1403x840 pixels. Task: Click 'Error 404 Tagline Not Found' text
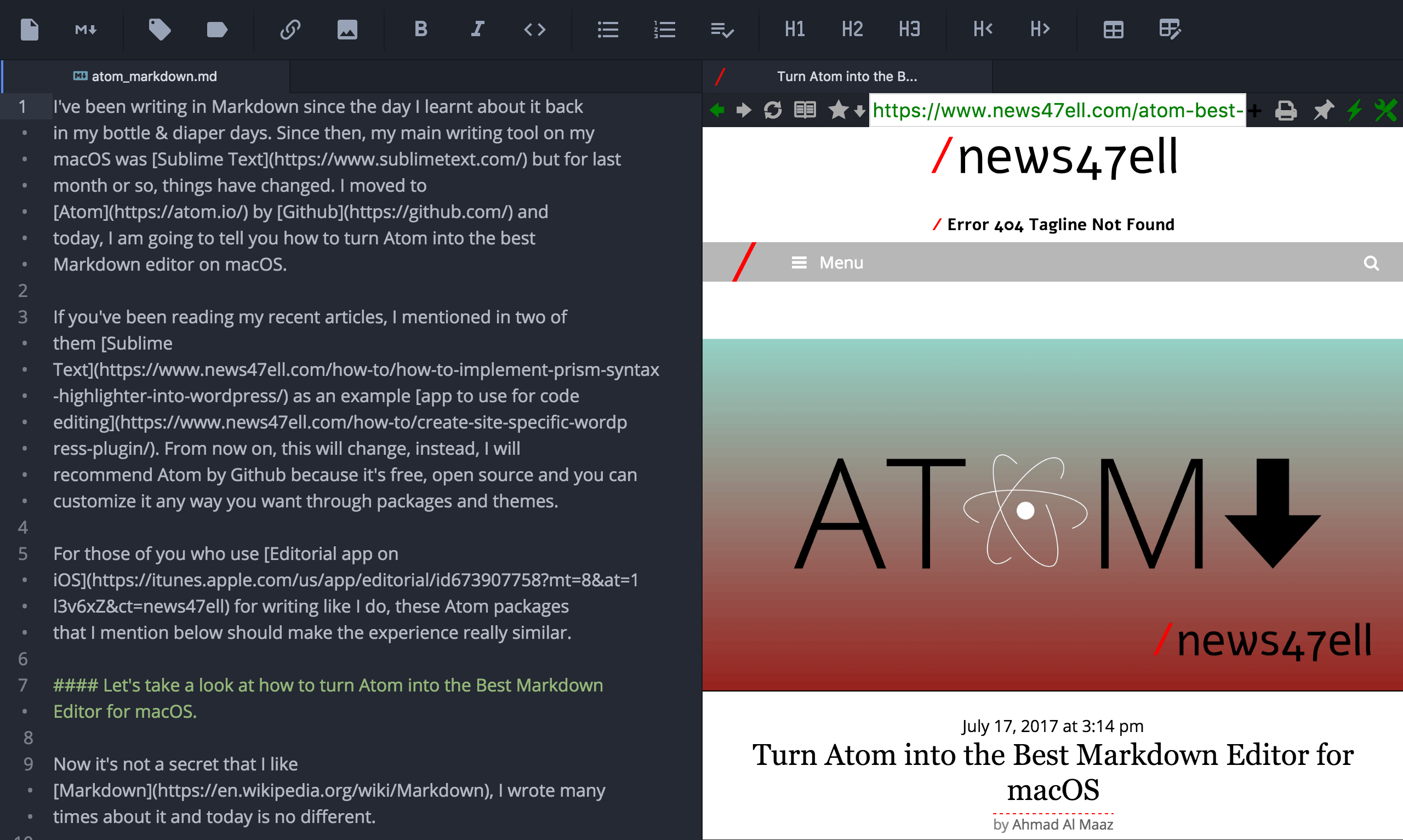tap(1060, 225)
